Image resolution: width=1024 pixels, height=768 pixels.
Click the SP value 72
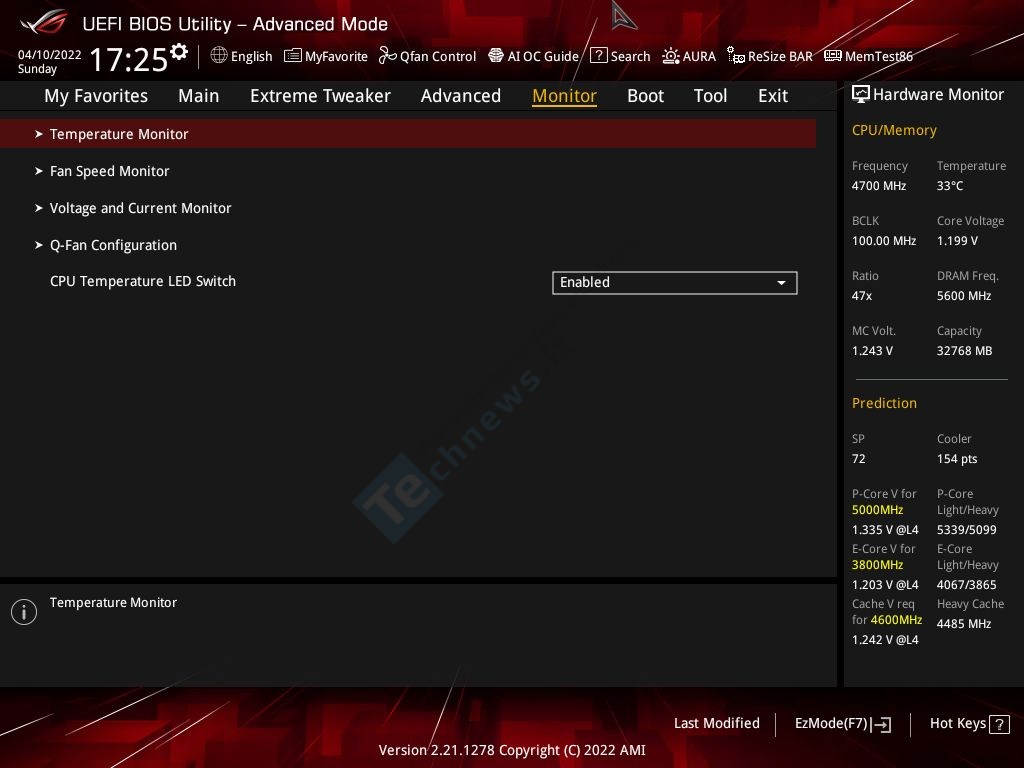[x=858, y=458]
